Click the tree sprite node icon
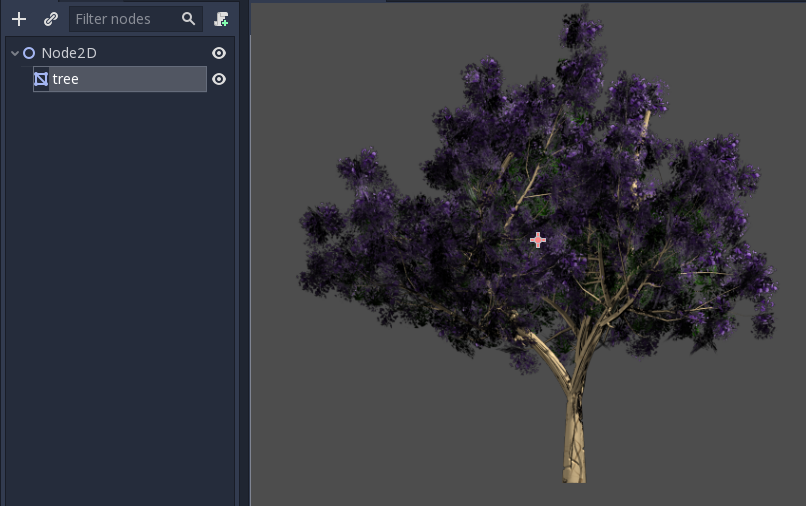806x506 pixels. point(41,79)
